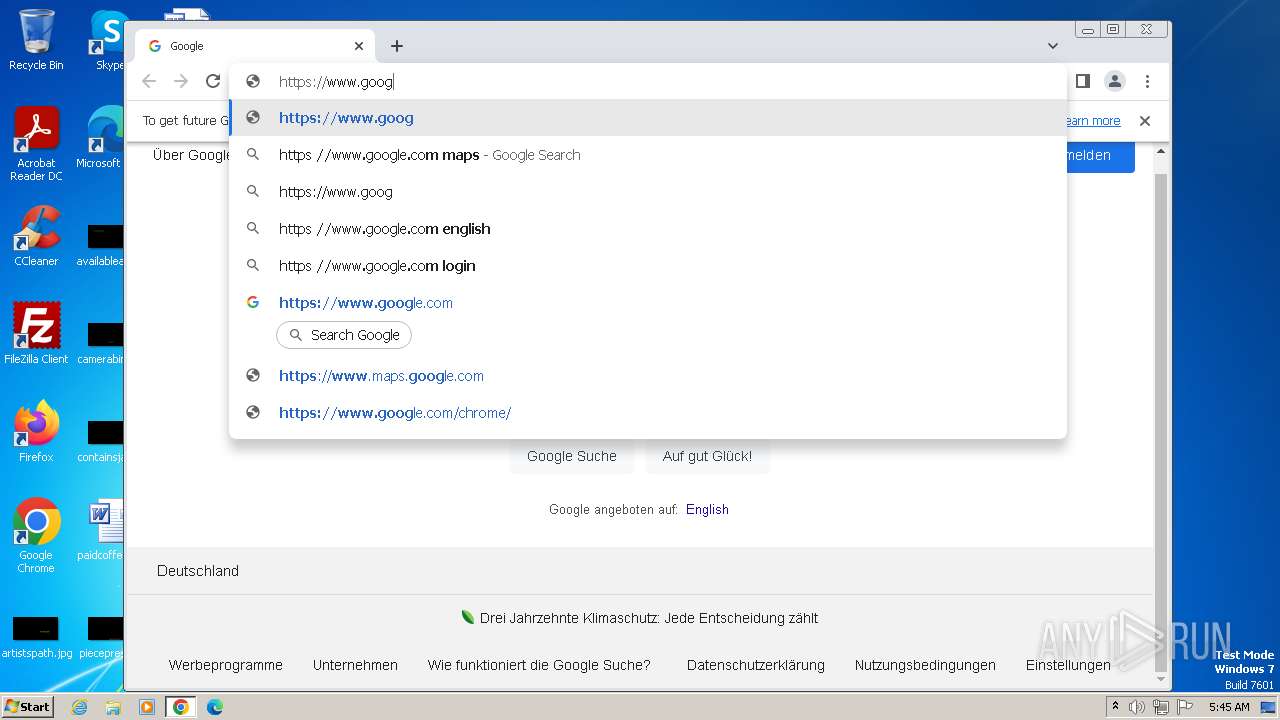The width and height of the screenshot is (1280, 720).
Task: Open the https://www.google.com suggestion
Action: coord(648,303)
